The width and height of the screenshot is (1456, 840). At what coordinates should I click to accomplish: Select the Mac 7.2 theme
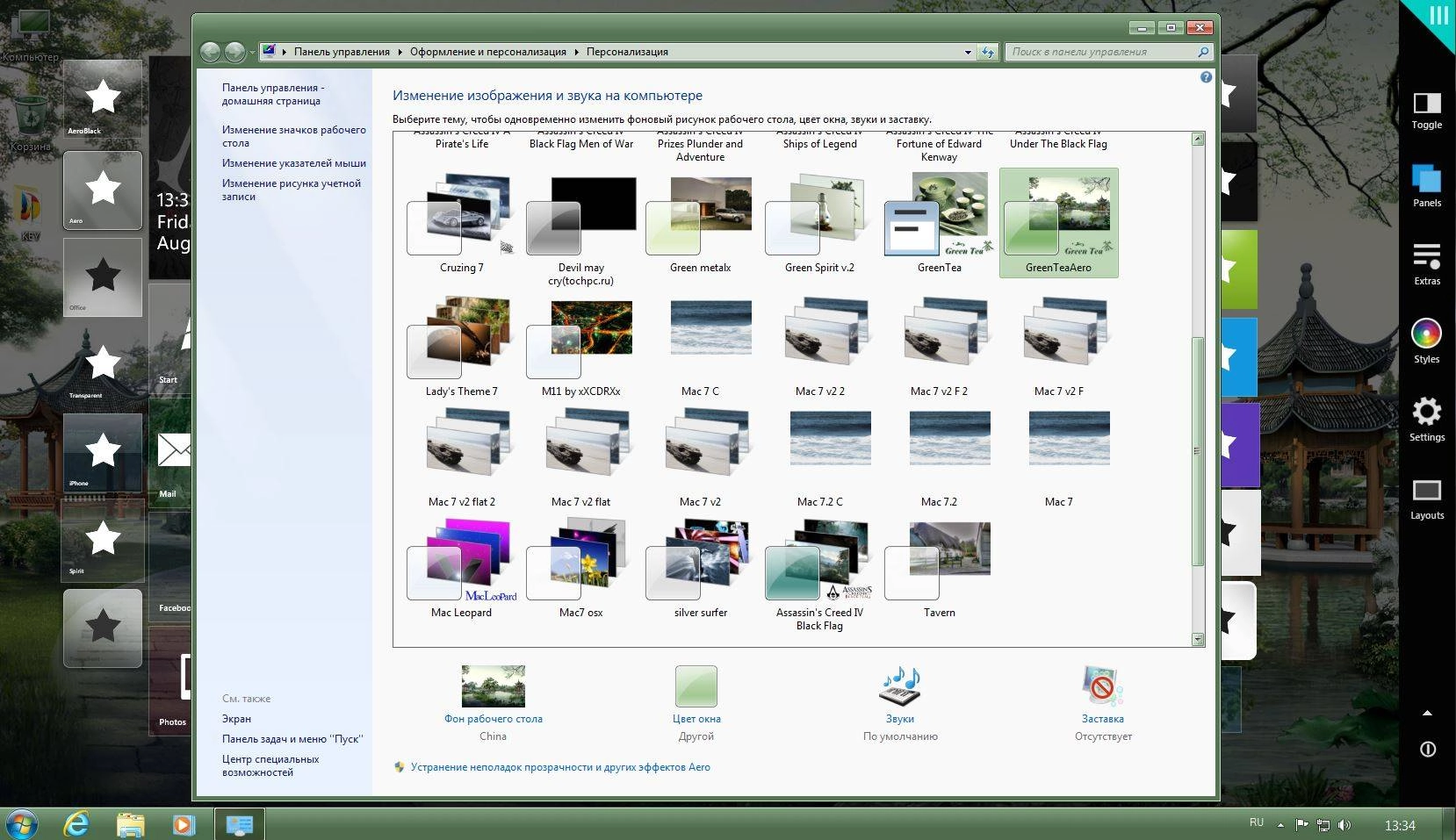point(939,457)
